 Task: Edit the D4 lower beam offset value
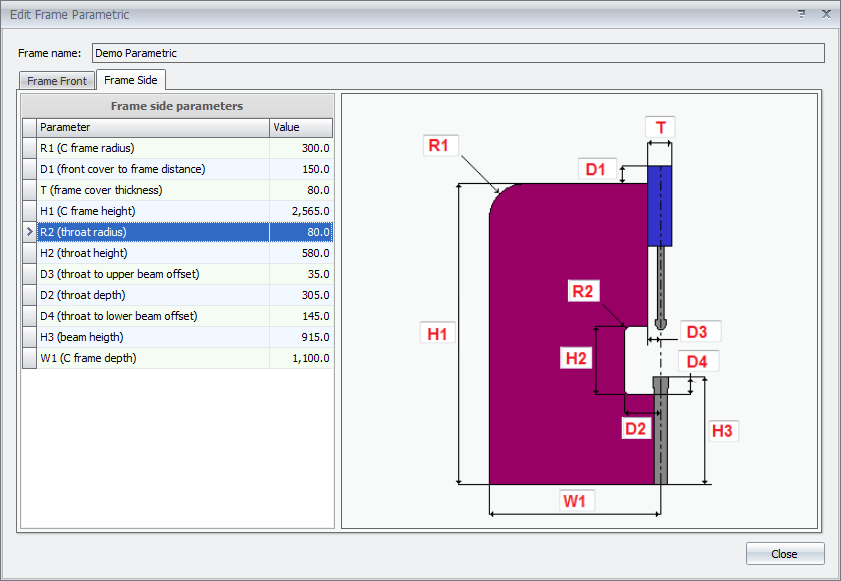(301, 316)
